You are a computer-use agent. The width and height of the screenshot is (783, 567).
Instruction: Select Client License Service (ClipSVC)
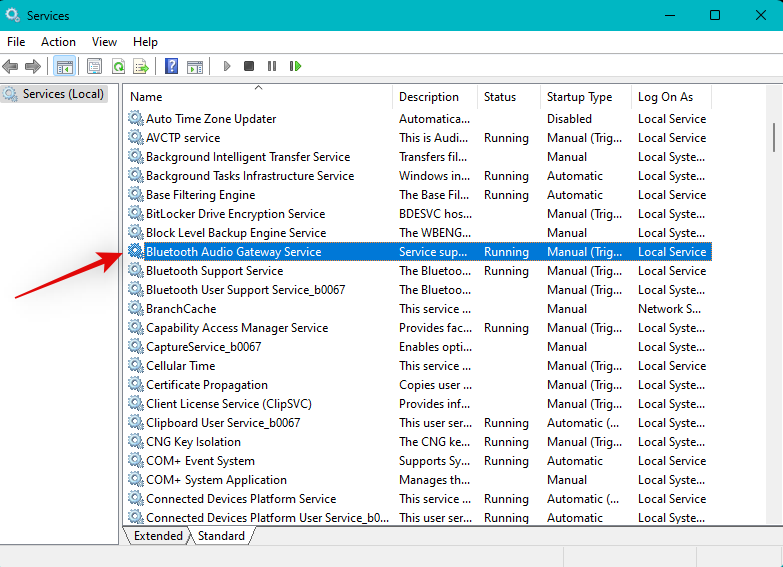click(419, 404)
